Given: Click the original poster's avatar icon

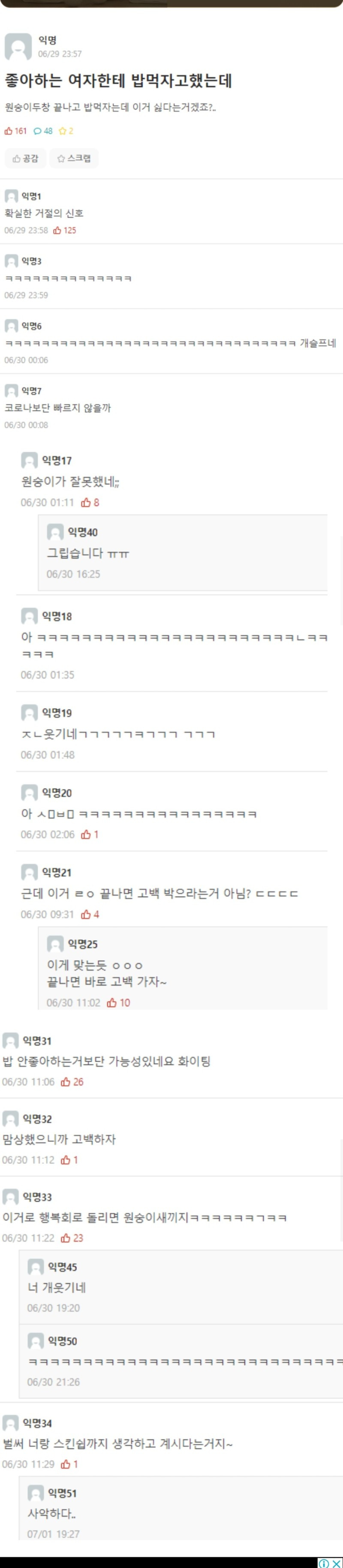Looking at the screenshot, I should 18,47.
